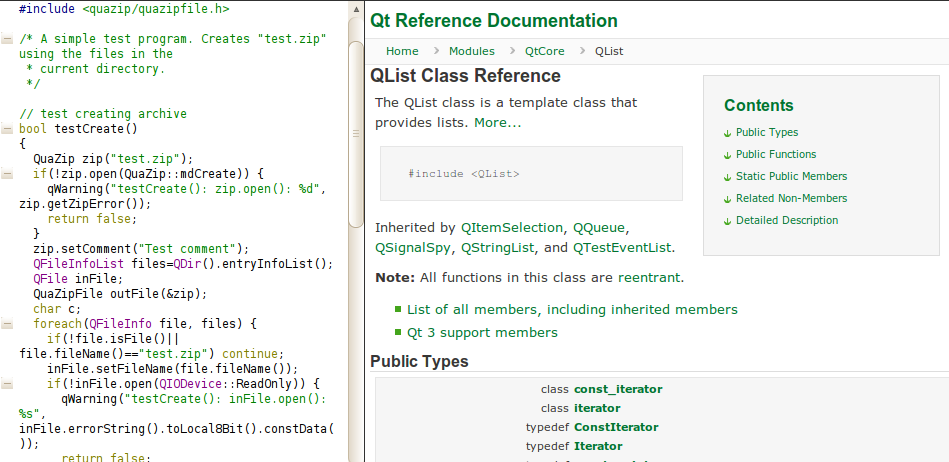Navigate to QtCore breadcrumb item
The height and width of the screenshot is (462, 949).
pos(544,51)
